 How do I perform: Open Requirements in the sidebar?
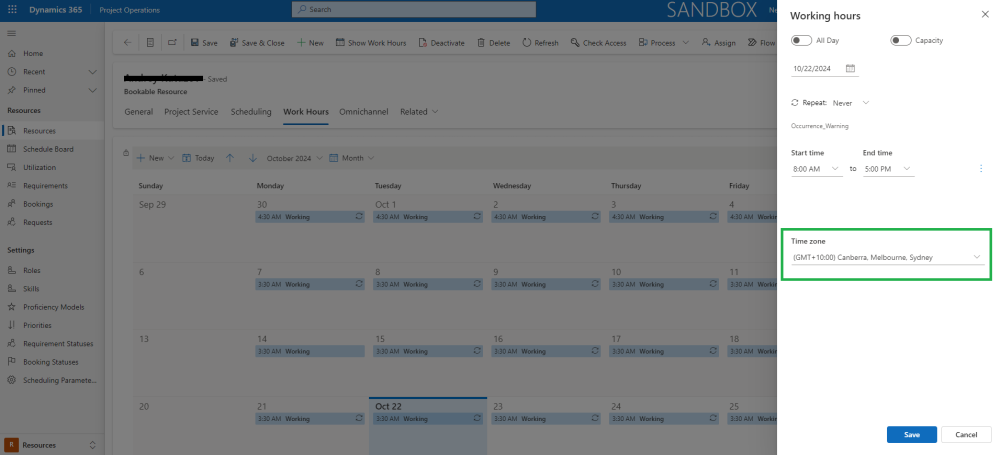(x=45, y=186)
